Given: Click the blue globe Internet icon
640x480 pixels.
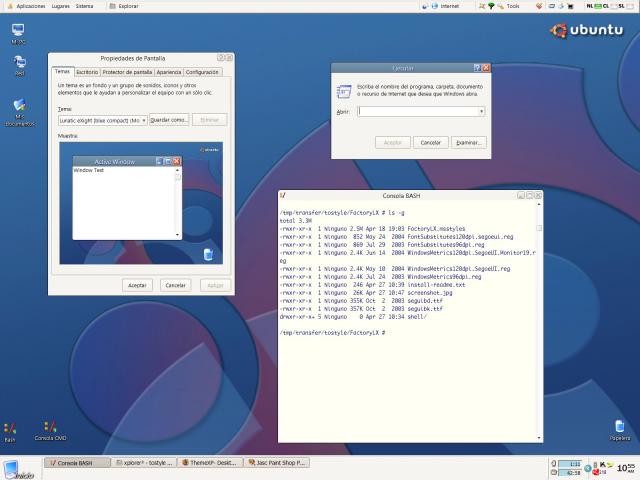Looking at the screenshot, I should 434,6.
